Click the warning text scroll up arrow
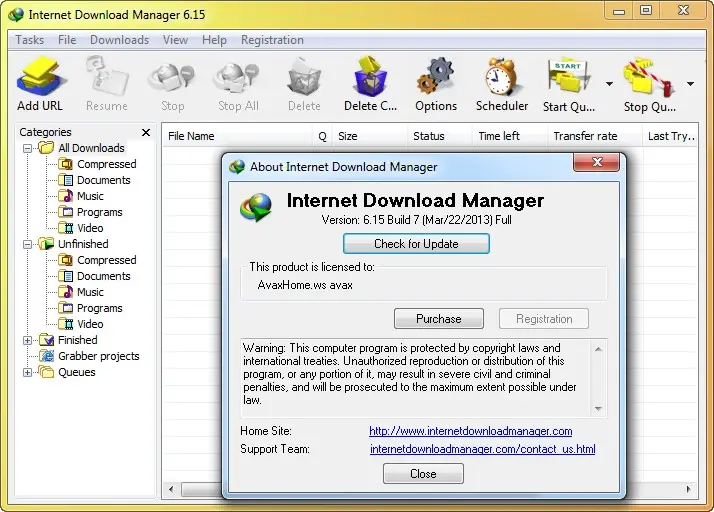The height and width of the screenshot is (512, 714). coord(598,349)
